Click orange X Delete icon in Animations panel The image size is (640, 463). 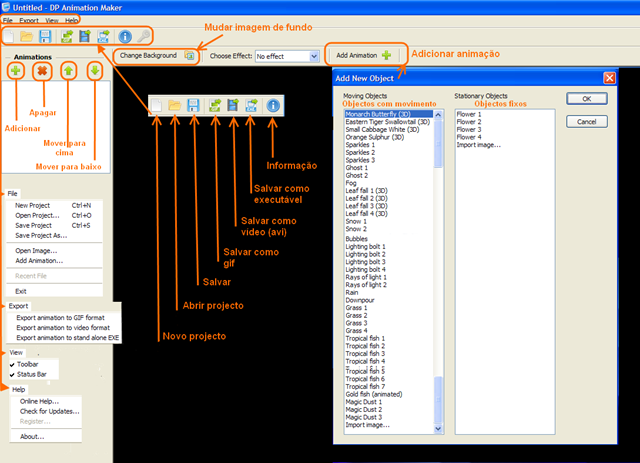click(42, 71)
